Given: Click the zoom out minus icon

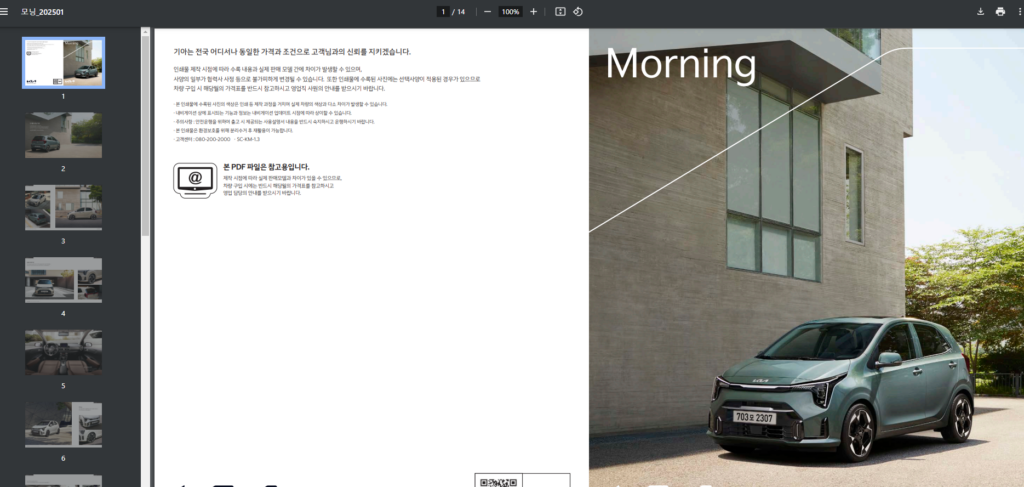Looking at the screenshot, I should click(x=487, y=12).
